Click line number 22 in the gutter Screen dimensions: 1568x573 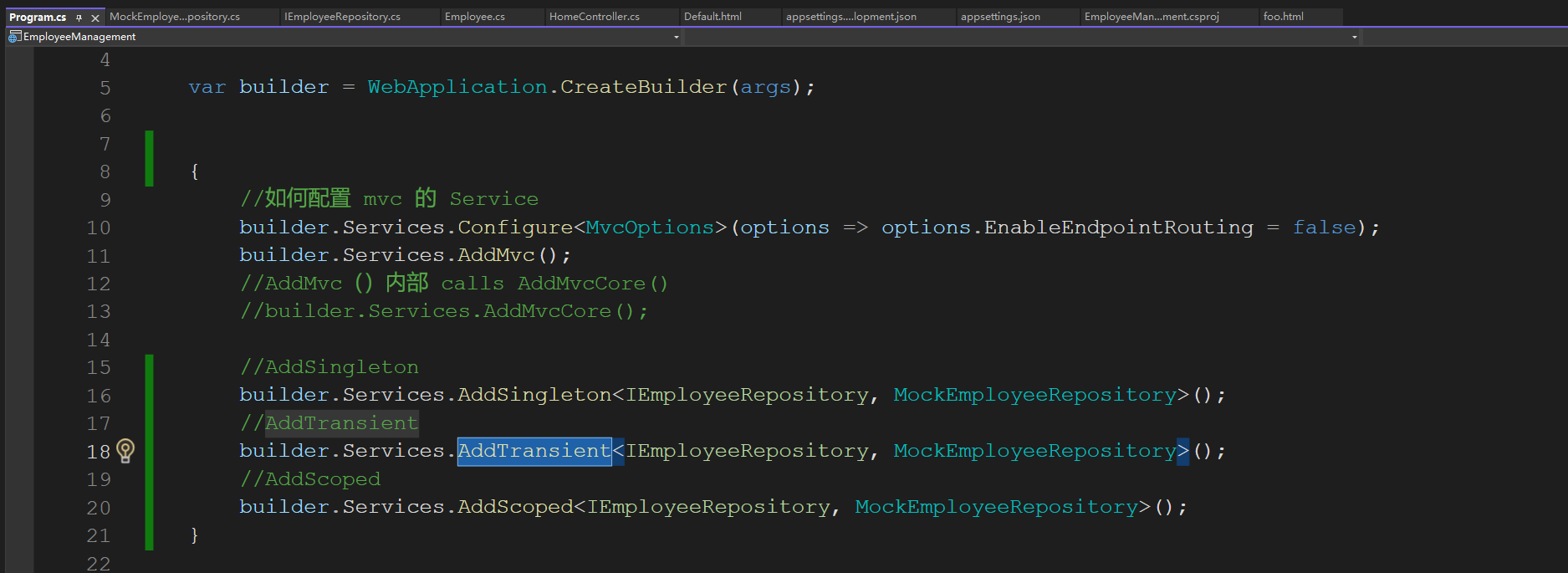coord(99,563)
